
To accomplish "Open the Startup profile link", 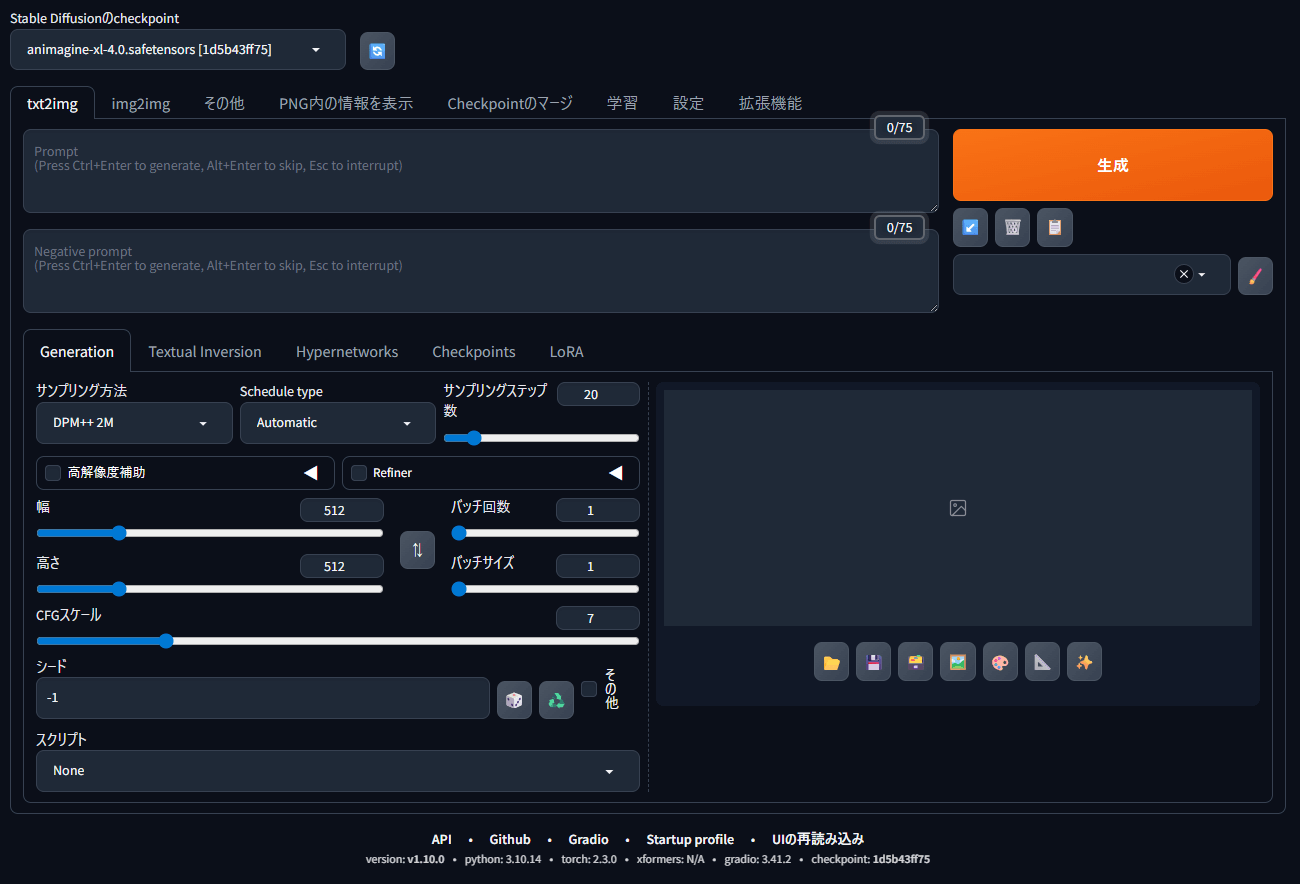I will pyautogui.click(x=690, y=839).
